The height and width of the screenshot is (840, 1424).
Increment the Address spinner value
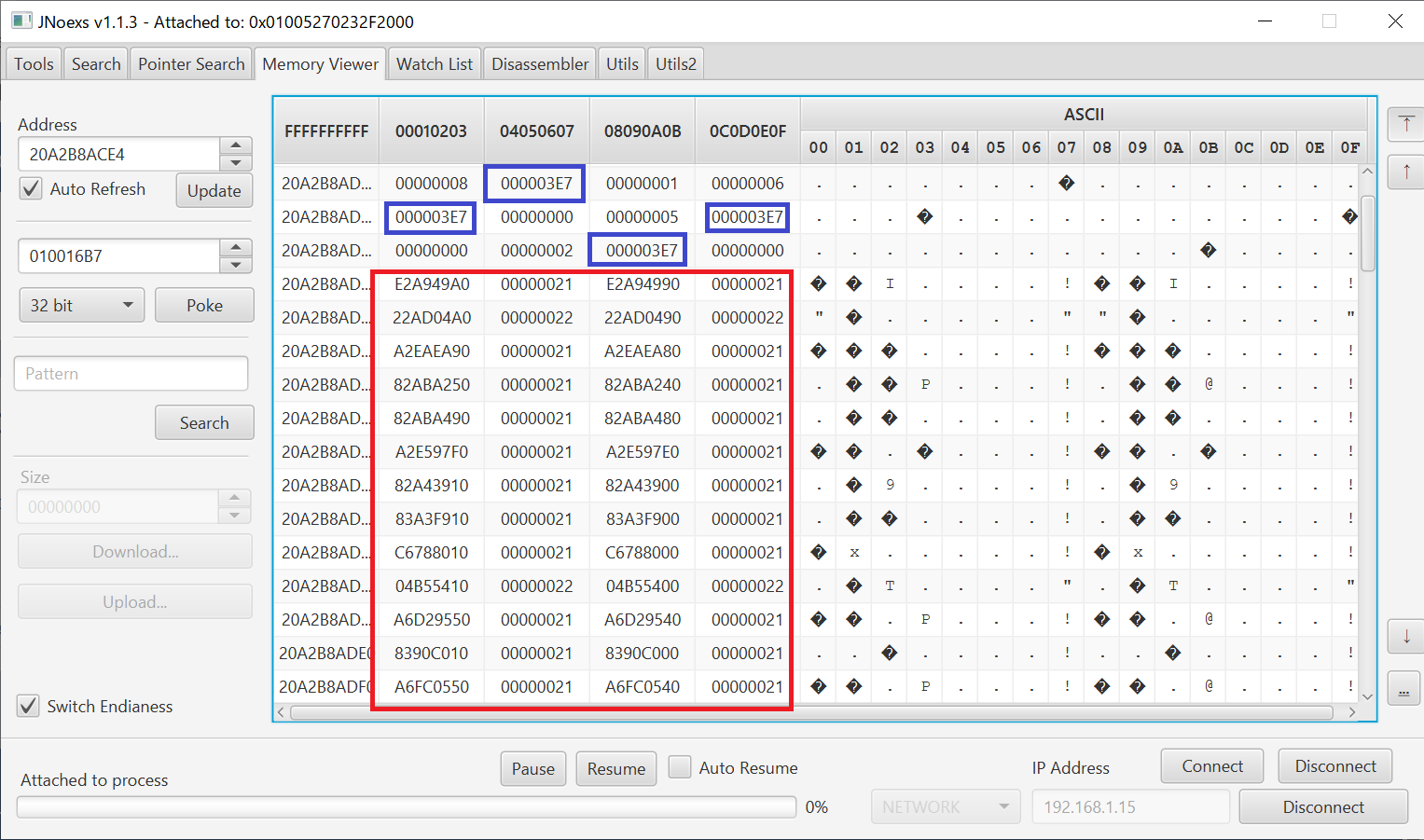(236, 145)
